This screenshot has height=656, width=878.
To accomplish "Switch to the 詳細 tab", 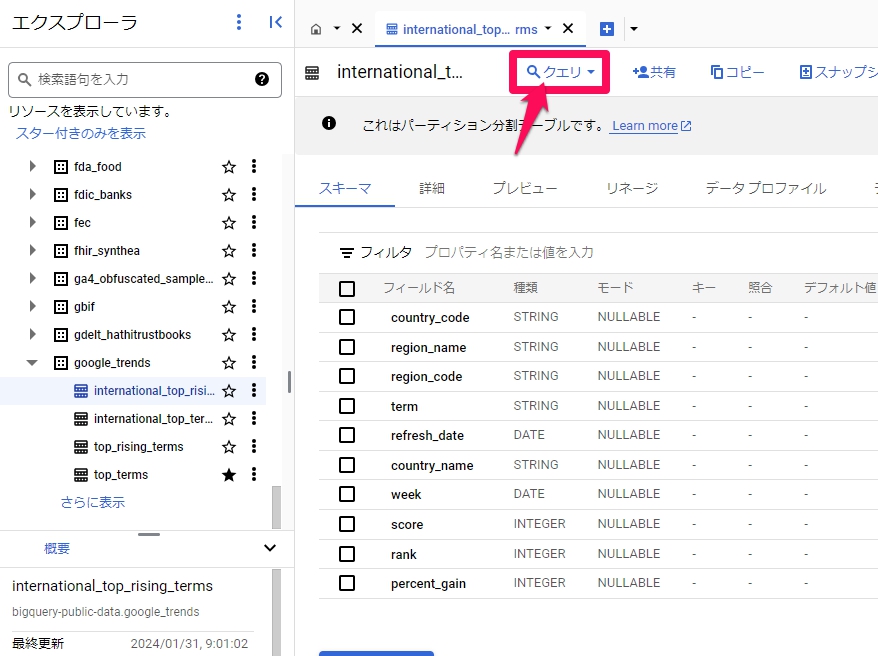I will [x=432, y=189].
